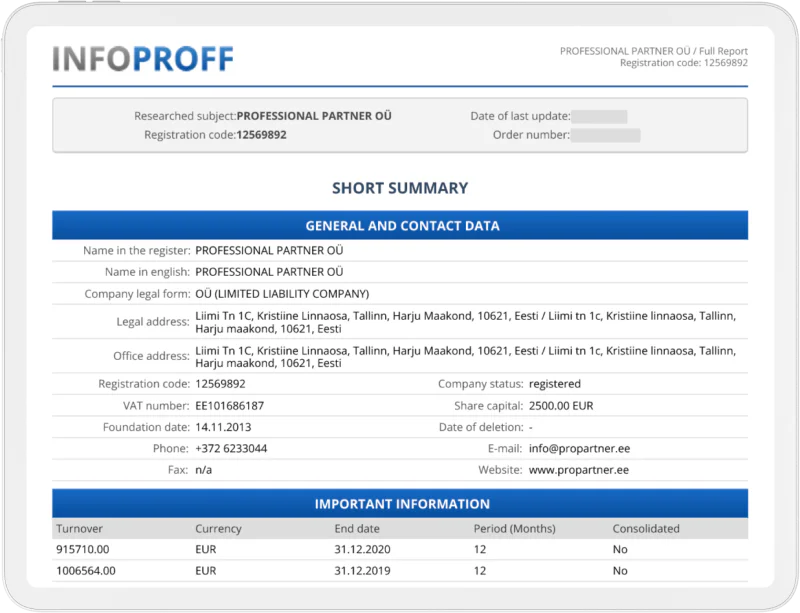Select phone number +372 6233044

coord(231,449)
